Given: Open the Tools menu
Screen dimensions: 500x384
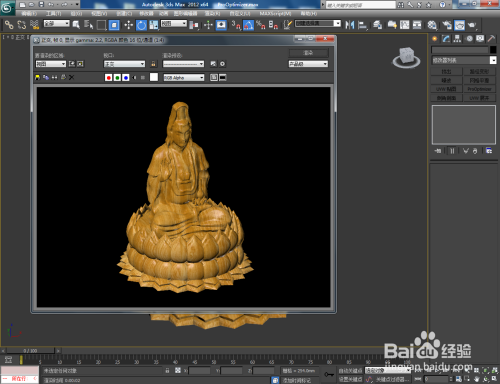Looking at the screenshot, I should coord(53,13).
